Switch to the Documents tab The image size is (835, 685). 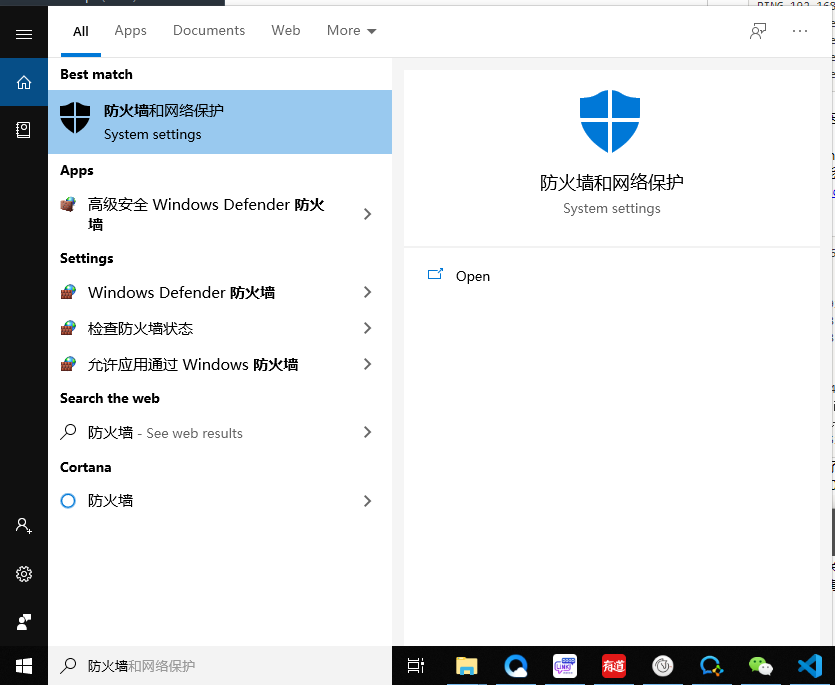click(x=209, y=31)
